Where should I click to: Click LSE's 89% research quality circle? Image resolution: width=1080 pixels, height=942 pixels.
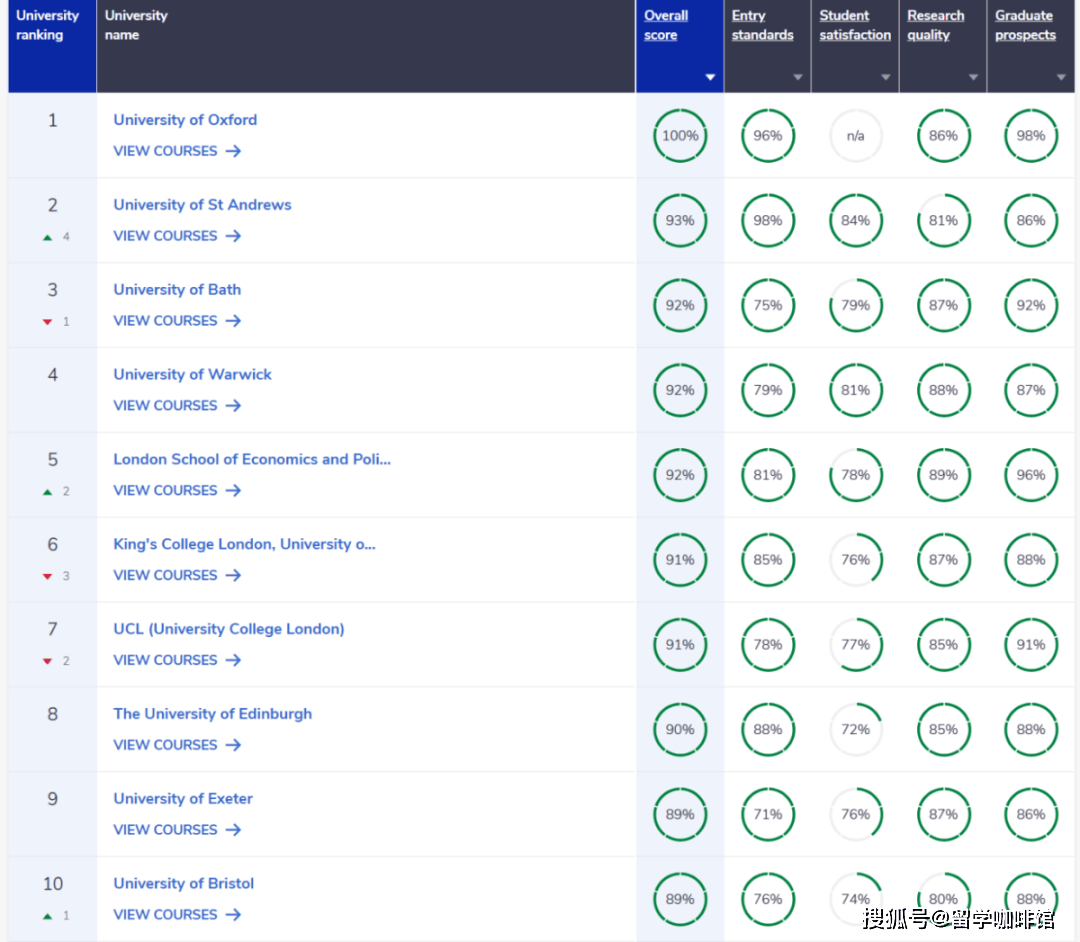[x=943, y=475]
